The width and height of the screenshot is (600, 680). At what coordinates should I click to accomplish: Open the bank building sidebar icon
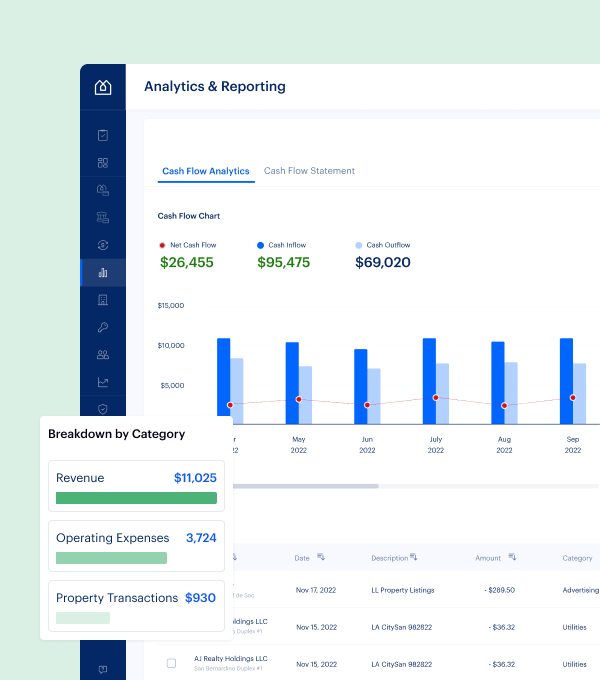click(x=103, y=217)
